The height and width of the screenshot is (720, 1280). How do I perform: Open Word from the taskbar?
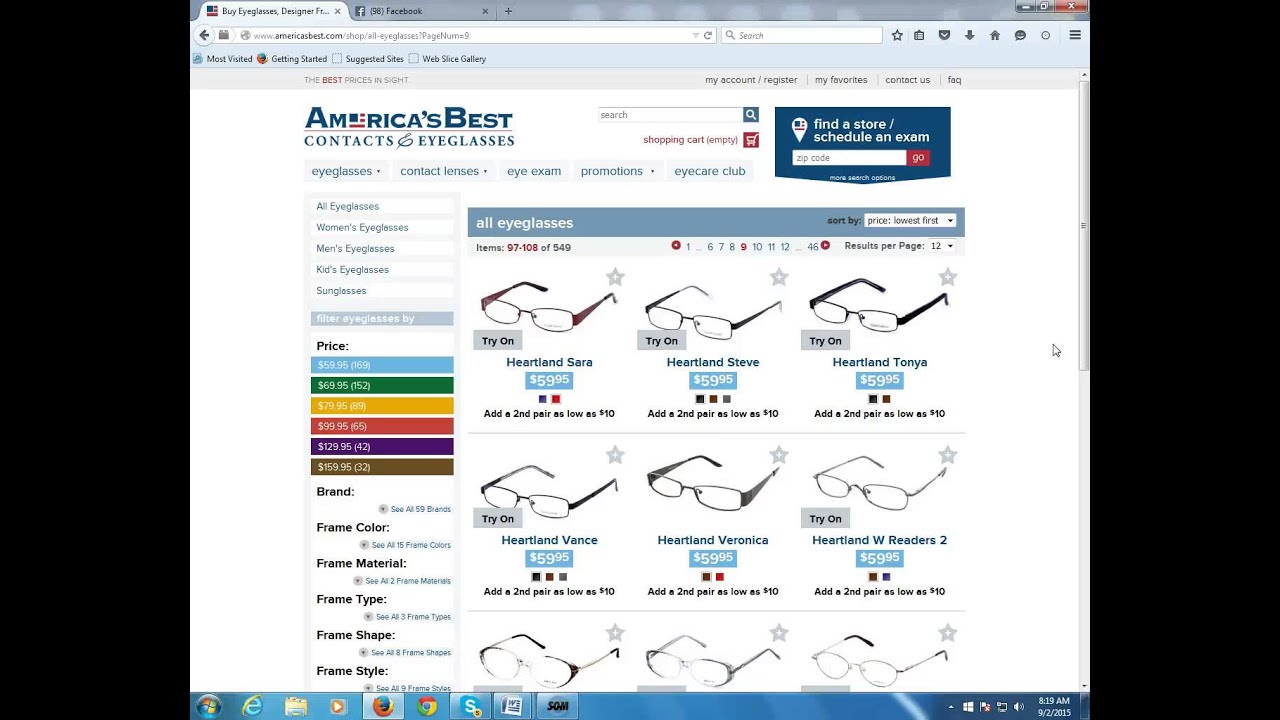512,706
